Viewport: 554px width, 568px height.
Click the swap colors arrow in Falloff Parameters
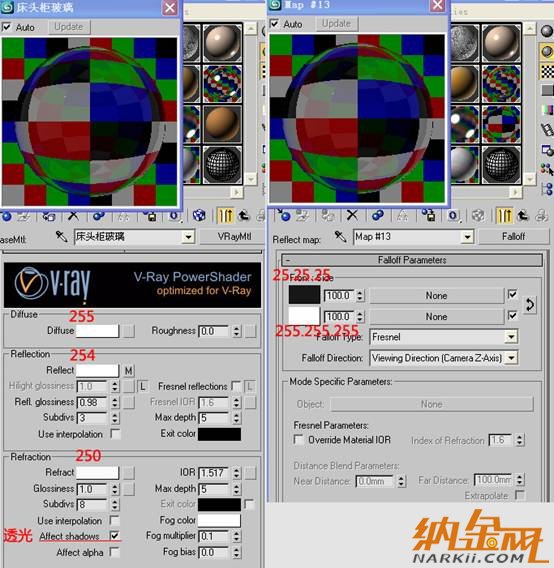pos(530,305)
